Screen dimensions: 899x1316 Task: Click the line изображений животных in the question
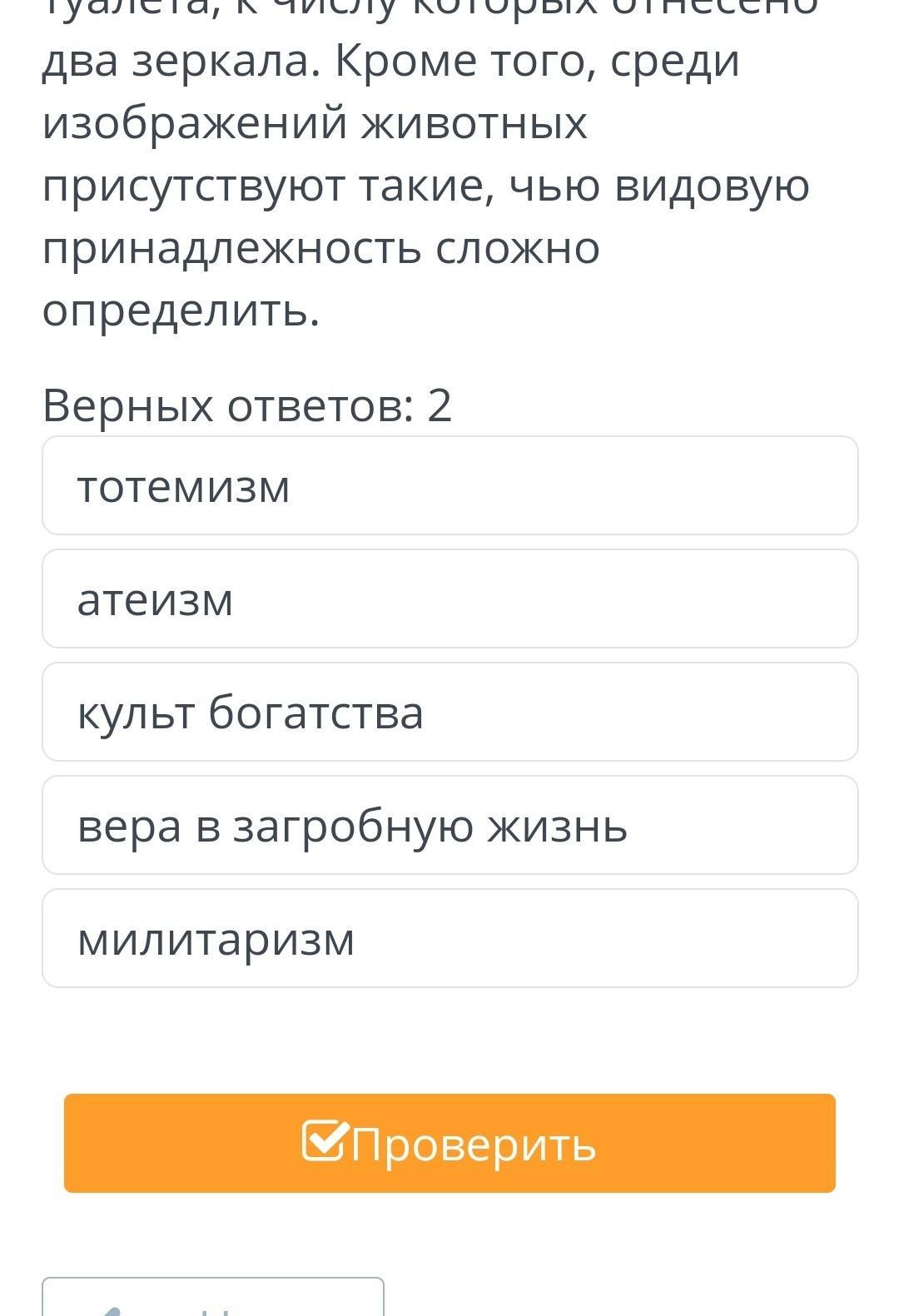point(315,123)
